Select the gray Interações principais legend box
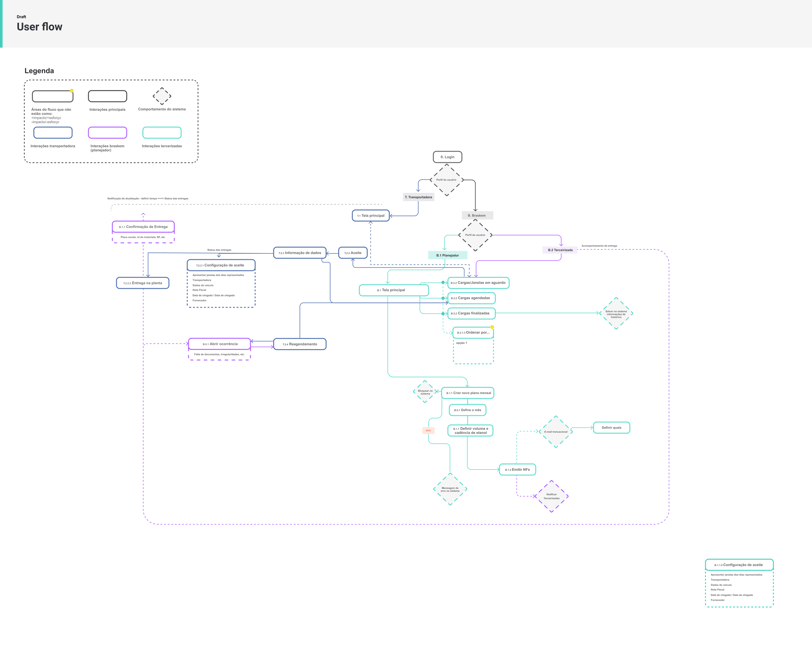 107,96
